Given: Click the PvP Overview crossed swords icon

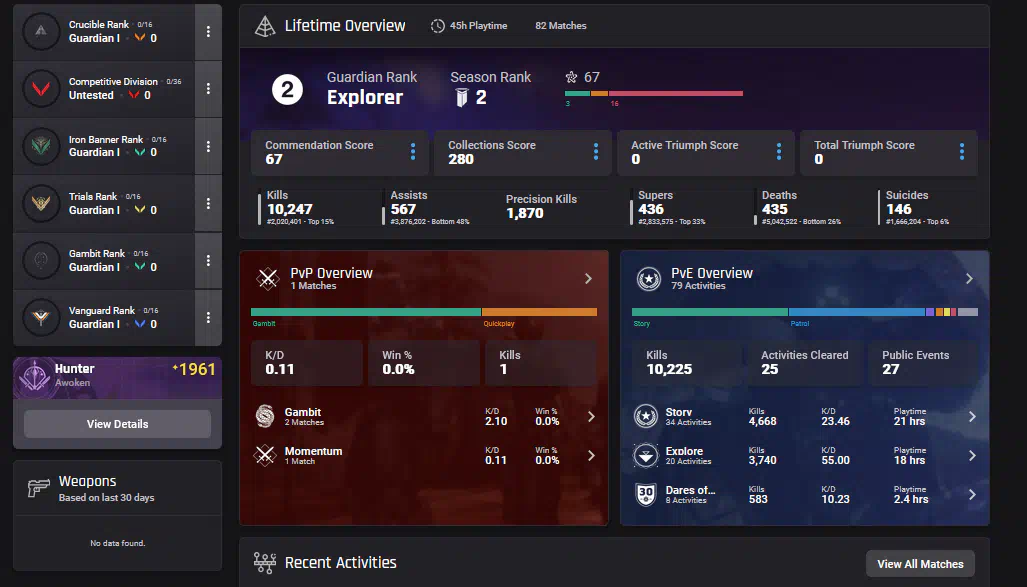Looking at the screenshot, I should point(267,278).
